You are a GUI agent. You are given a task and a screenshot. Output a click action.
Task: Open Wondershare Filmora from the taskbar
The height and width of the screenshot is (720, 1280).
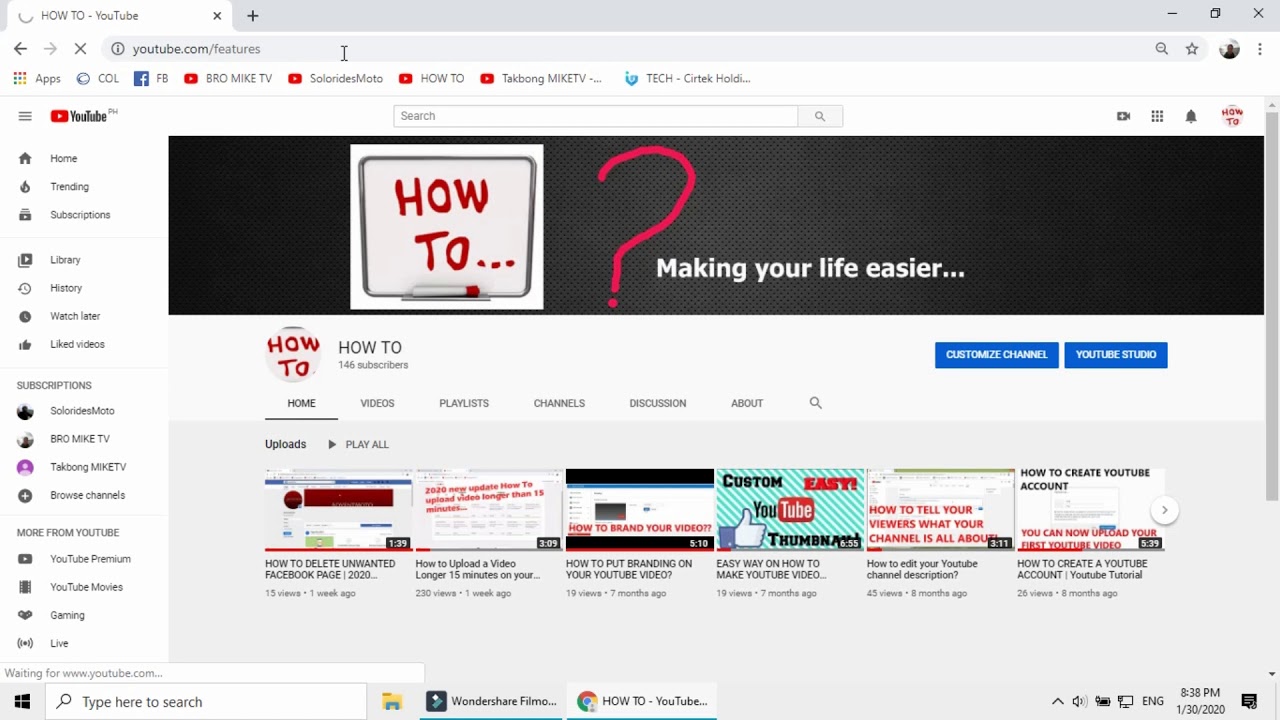click(x=492, y=701)
